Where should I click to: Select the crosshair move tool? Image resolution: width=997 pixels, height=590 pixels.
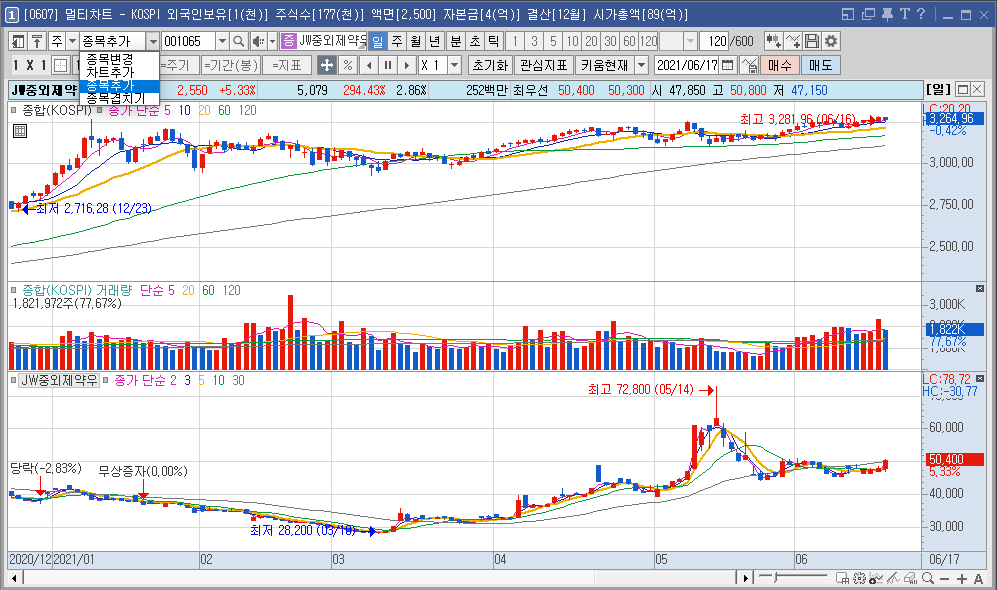tap(326, 65)
